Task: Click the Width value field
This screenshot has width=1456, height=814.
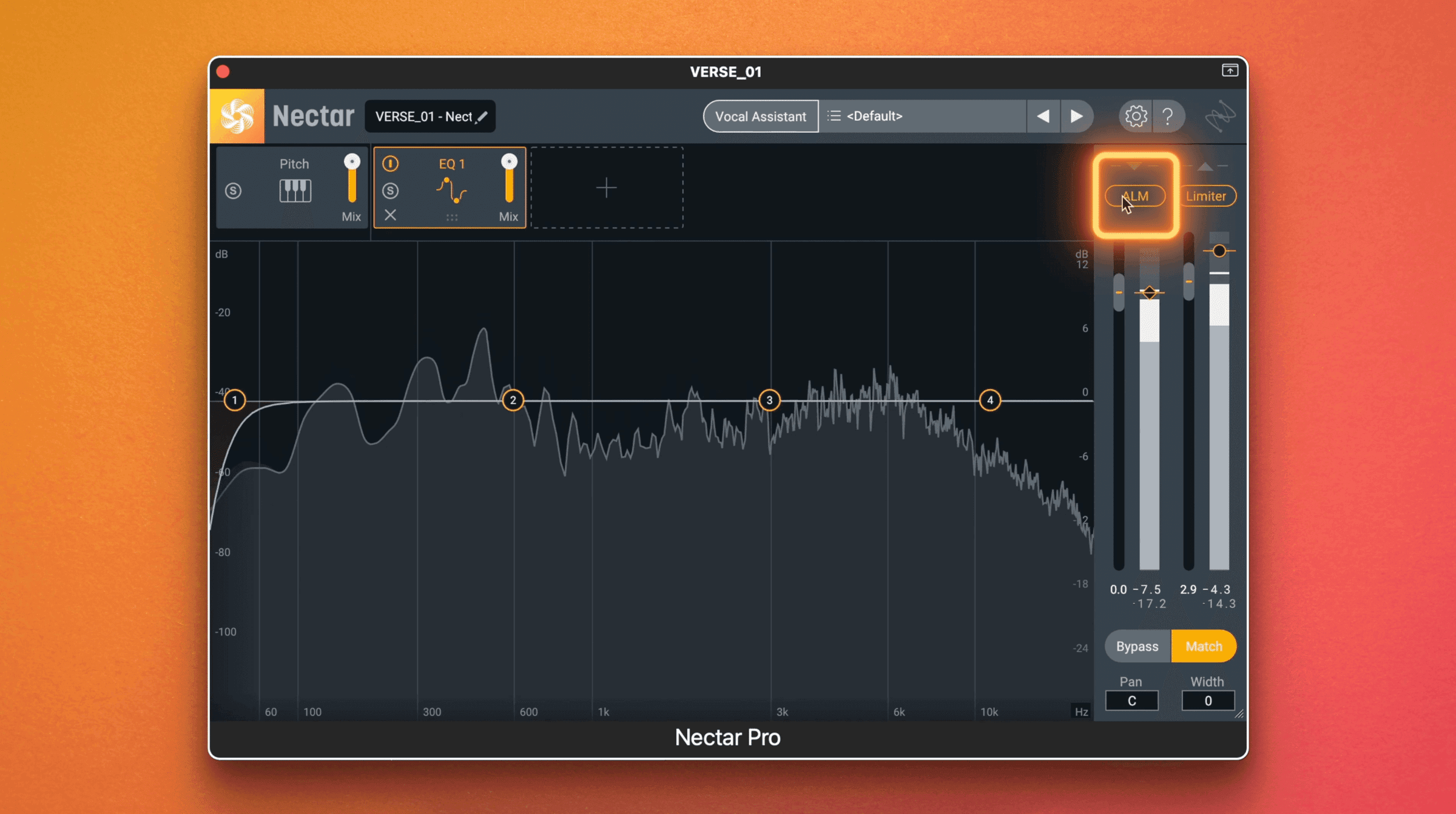Action: (1208, 701)
